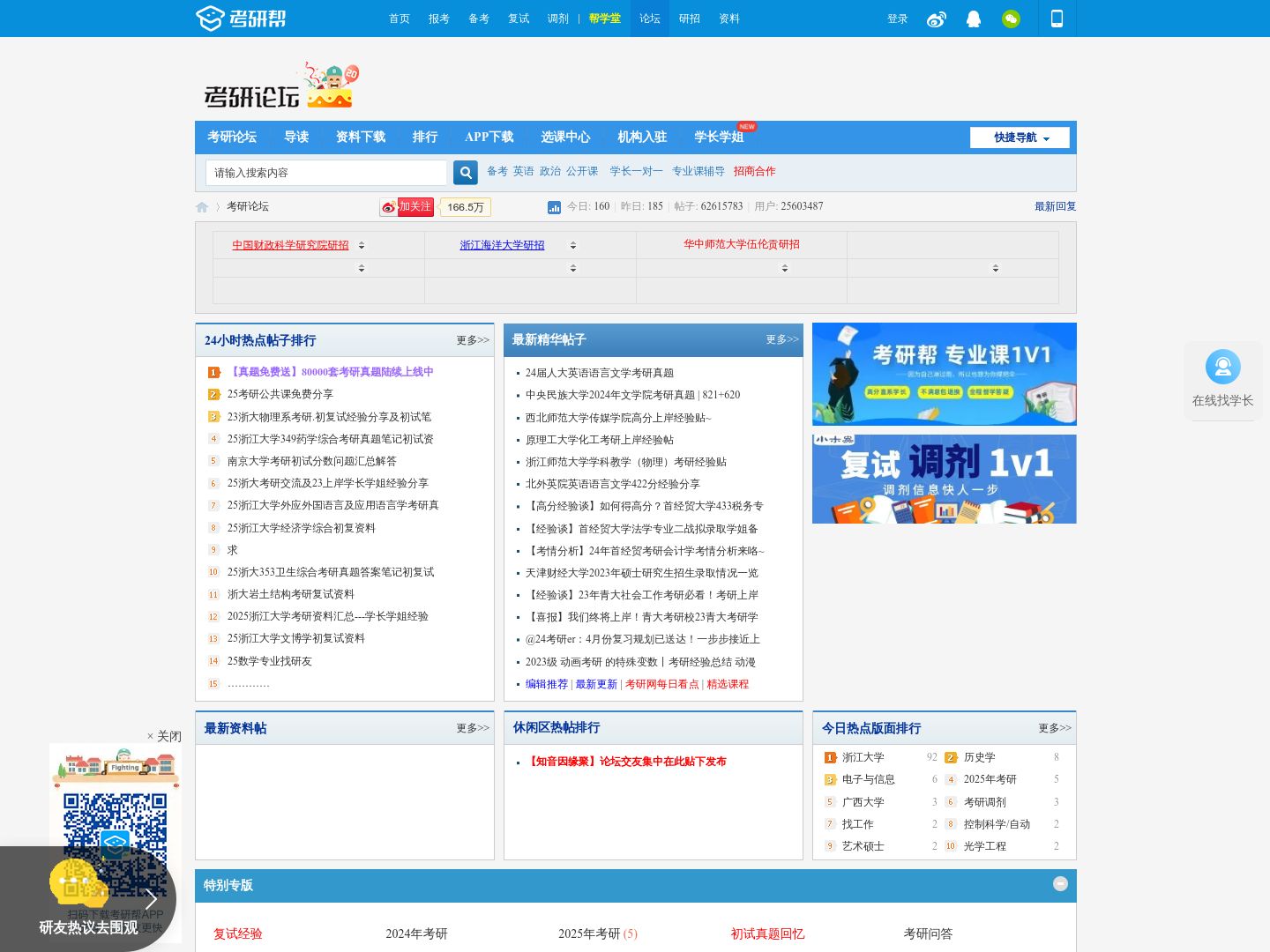Image resolution: width=1270 pixels, height=952 pixels.
Task: Open 帮学堂 in top navigation
Action: 604,19
